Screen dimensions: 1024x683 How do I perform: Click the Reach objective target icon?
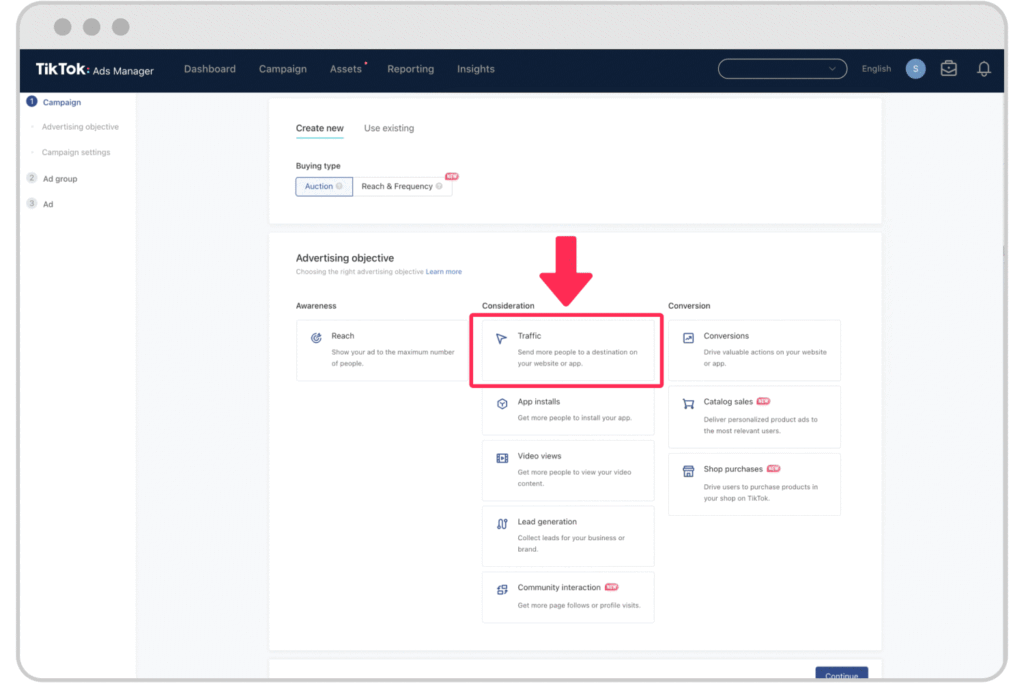pos(316,338)
